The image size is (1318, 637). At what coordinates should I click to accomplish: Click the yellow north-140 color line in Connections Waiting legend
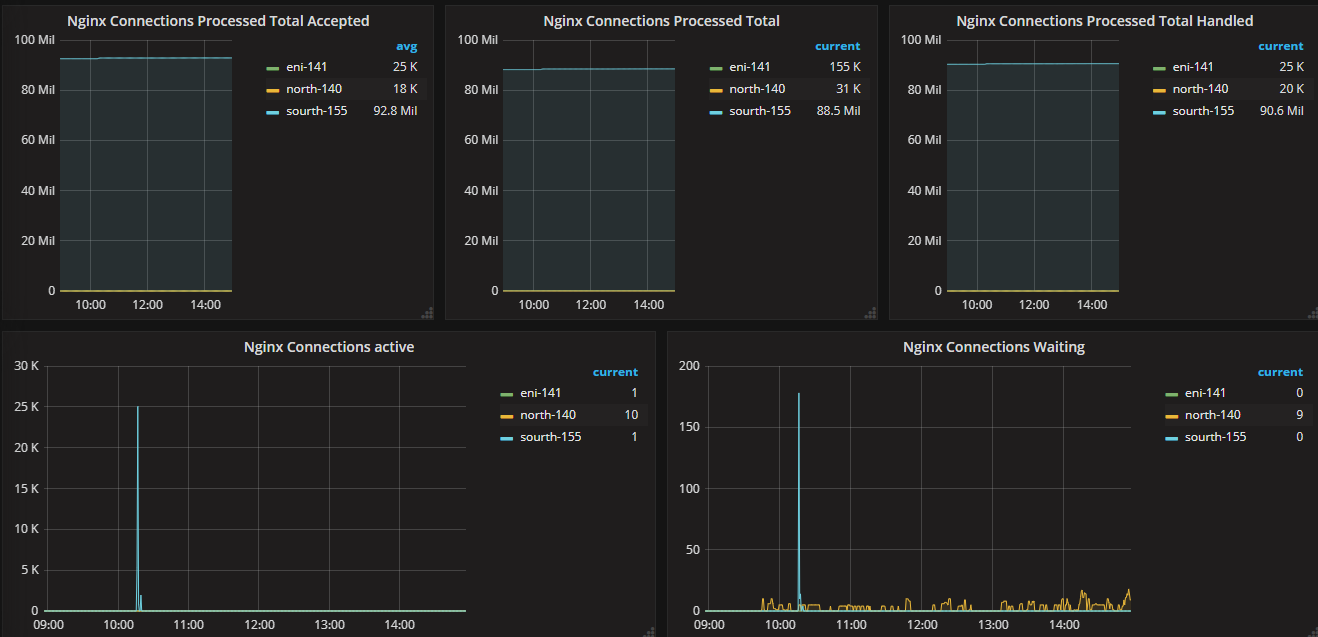(1171, 416)
